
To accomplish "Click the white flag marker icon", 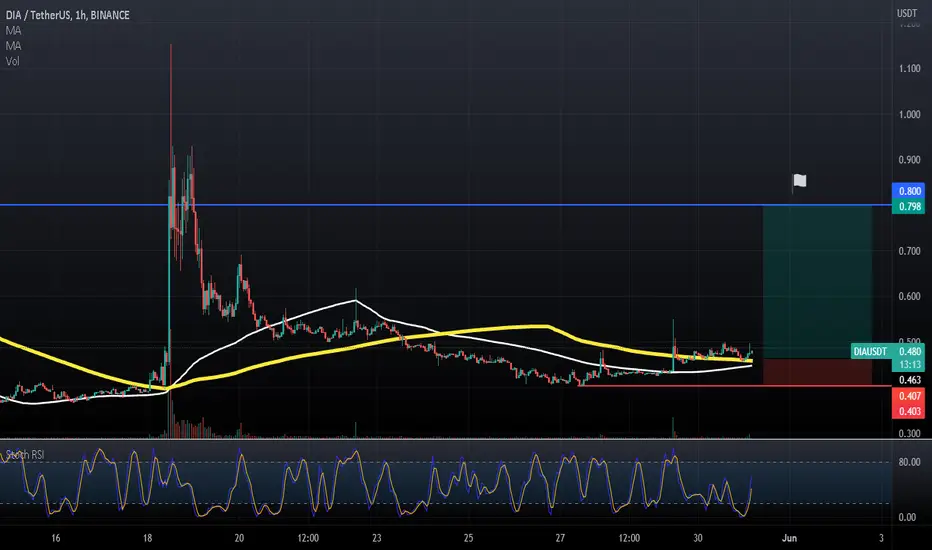I will click(799, 181).
